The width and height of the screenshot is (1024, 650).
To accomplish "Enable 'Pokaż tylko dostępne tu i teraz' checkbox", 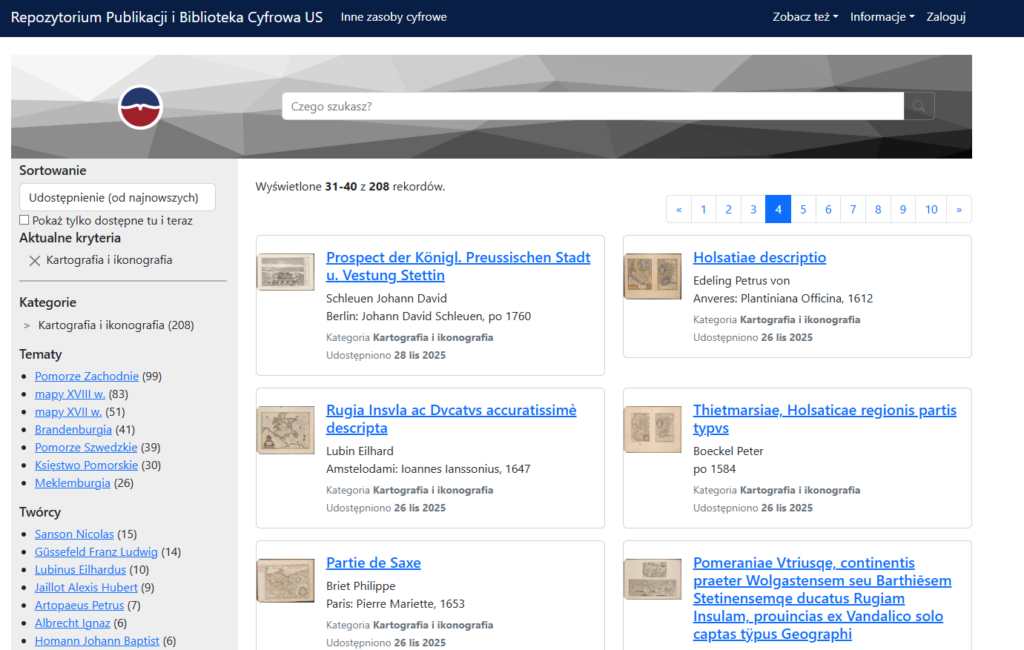I will (x=24, y=220).
